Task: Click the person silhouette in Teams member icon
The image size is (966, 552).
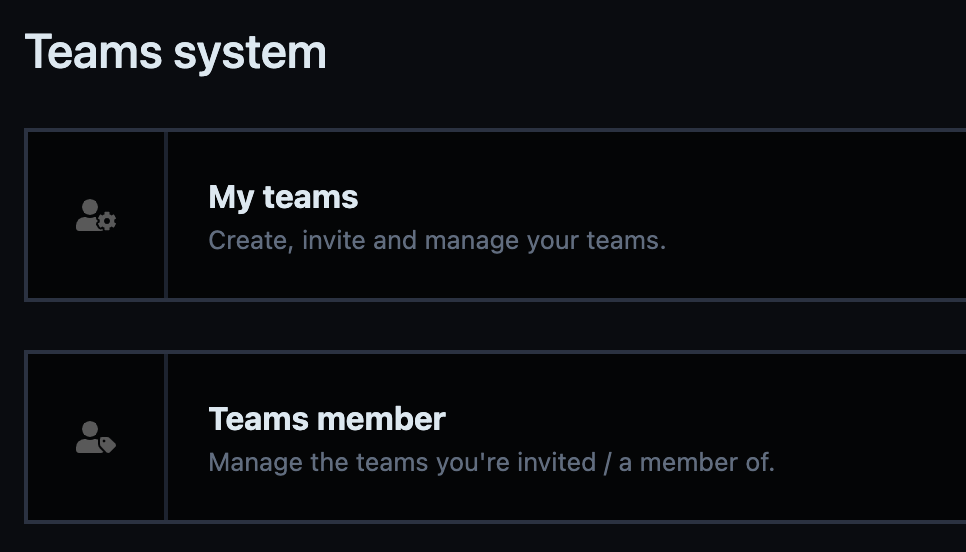Action: coord(89,437)
